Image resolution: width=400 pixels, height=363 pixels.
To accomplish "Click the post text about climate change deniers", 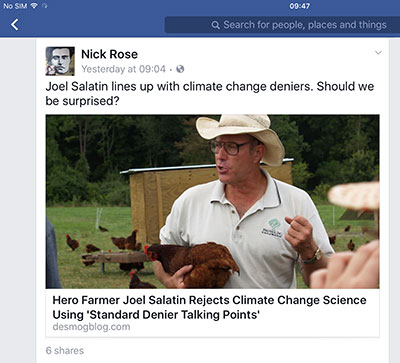I will [x=210, y=93].
